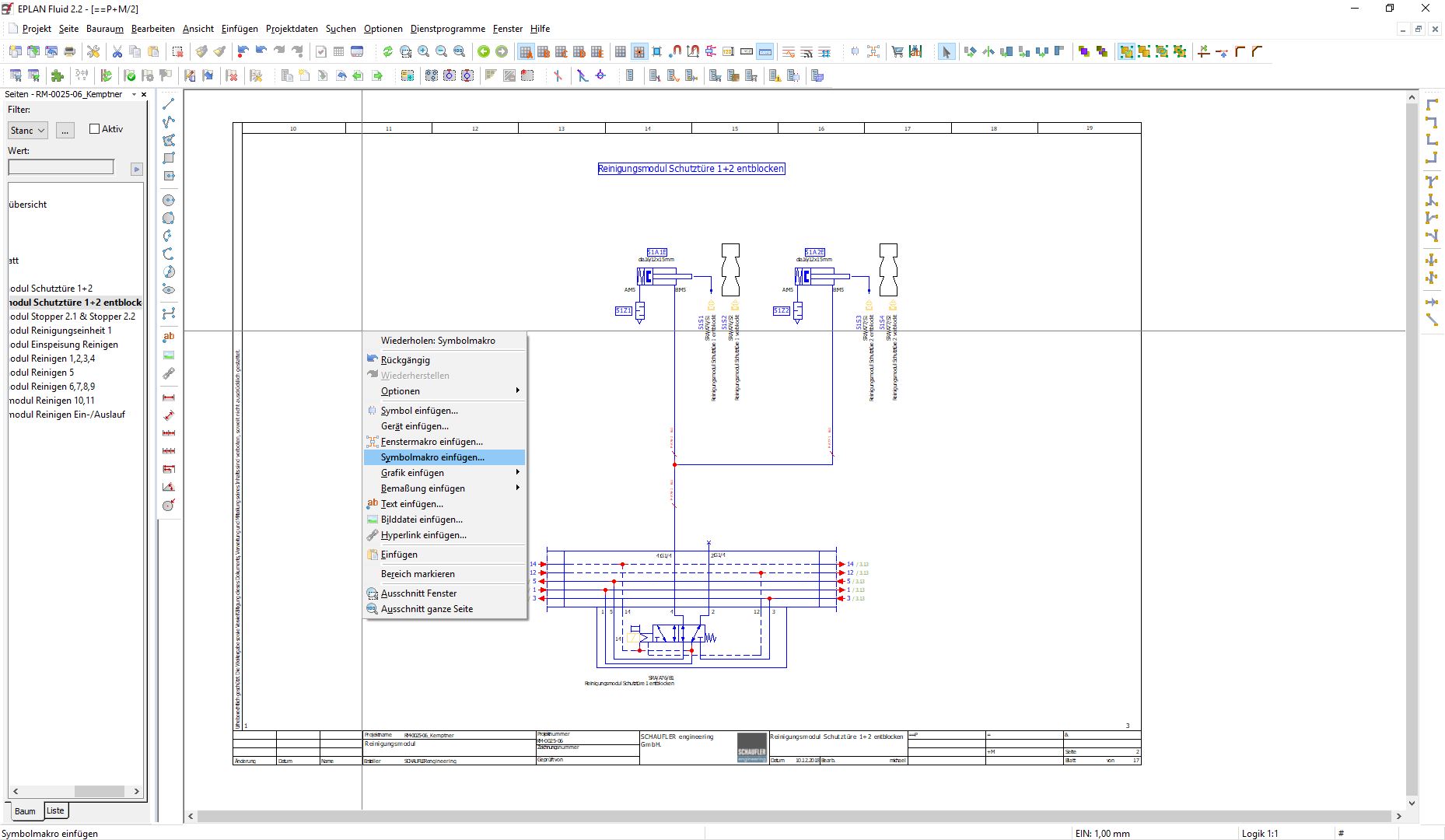Screen dimensions: 1445x840
Task: Choose Rückgängig in context menu
Action: [x=444, y=360]
